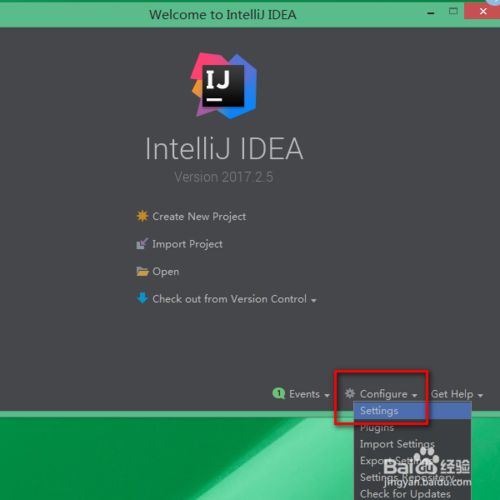Click the Configure dropdown arrow
Screen dimensions: 500x500
click(x=415, y=395)
